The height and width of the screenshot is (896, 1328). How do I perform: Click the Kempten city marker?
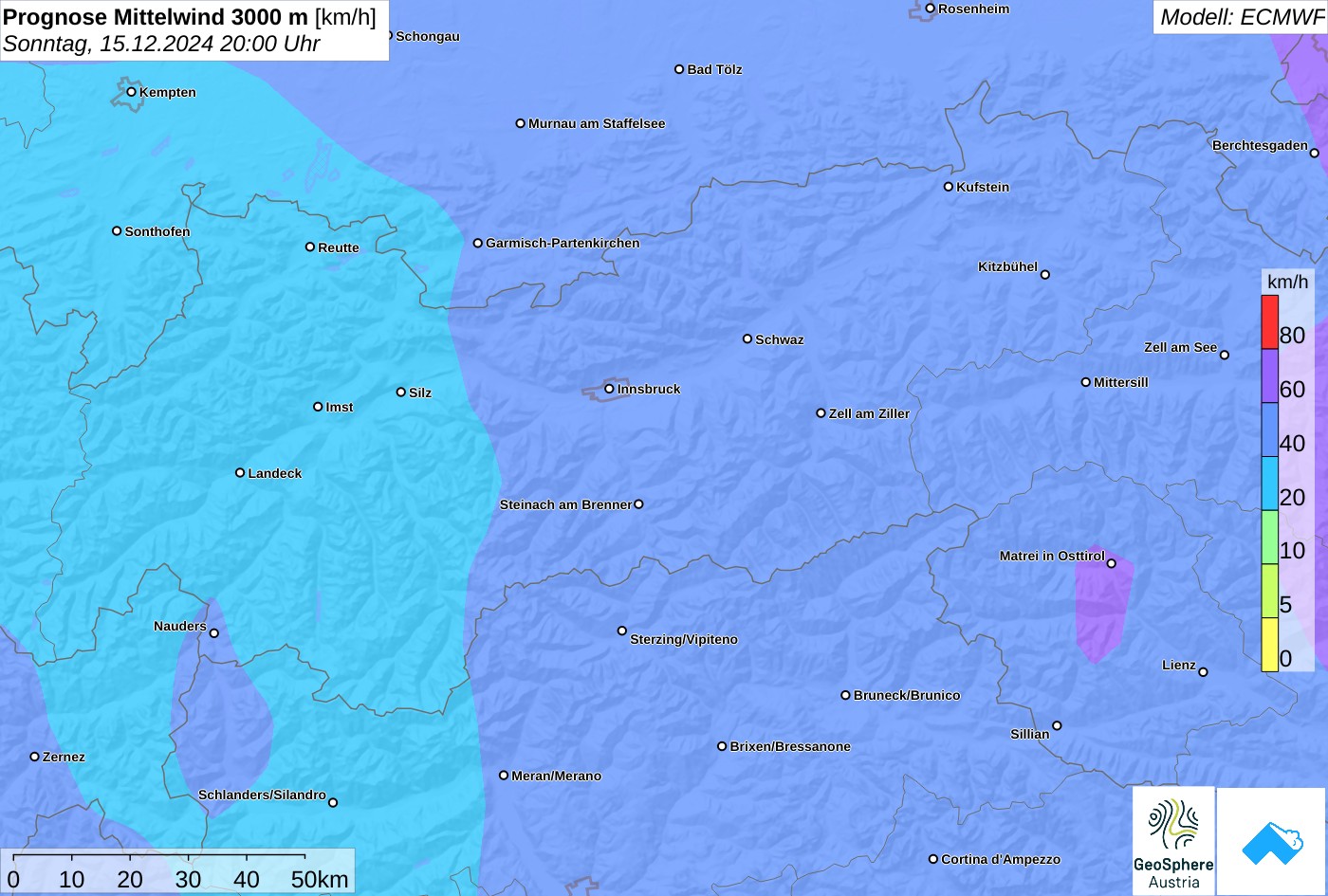click(x=132, y=92)
